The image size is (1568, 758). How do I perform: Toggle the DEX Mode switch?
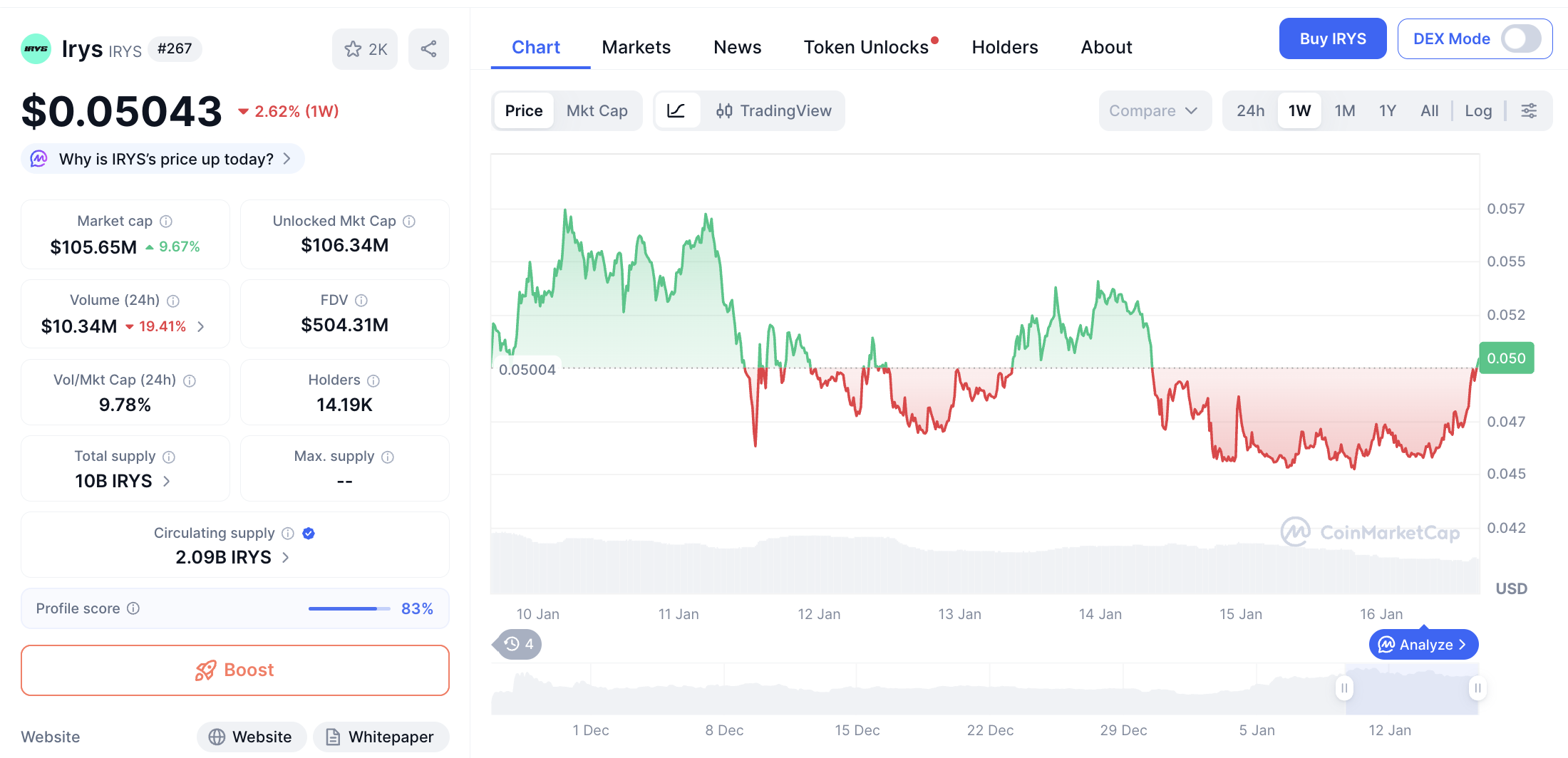1520,39
